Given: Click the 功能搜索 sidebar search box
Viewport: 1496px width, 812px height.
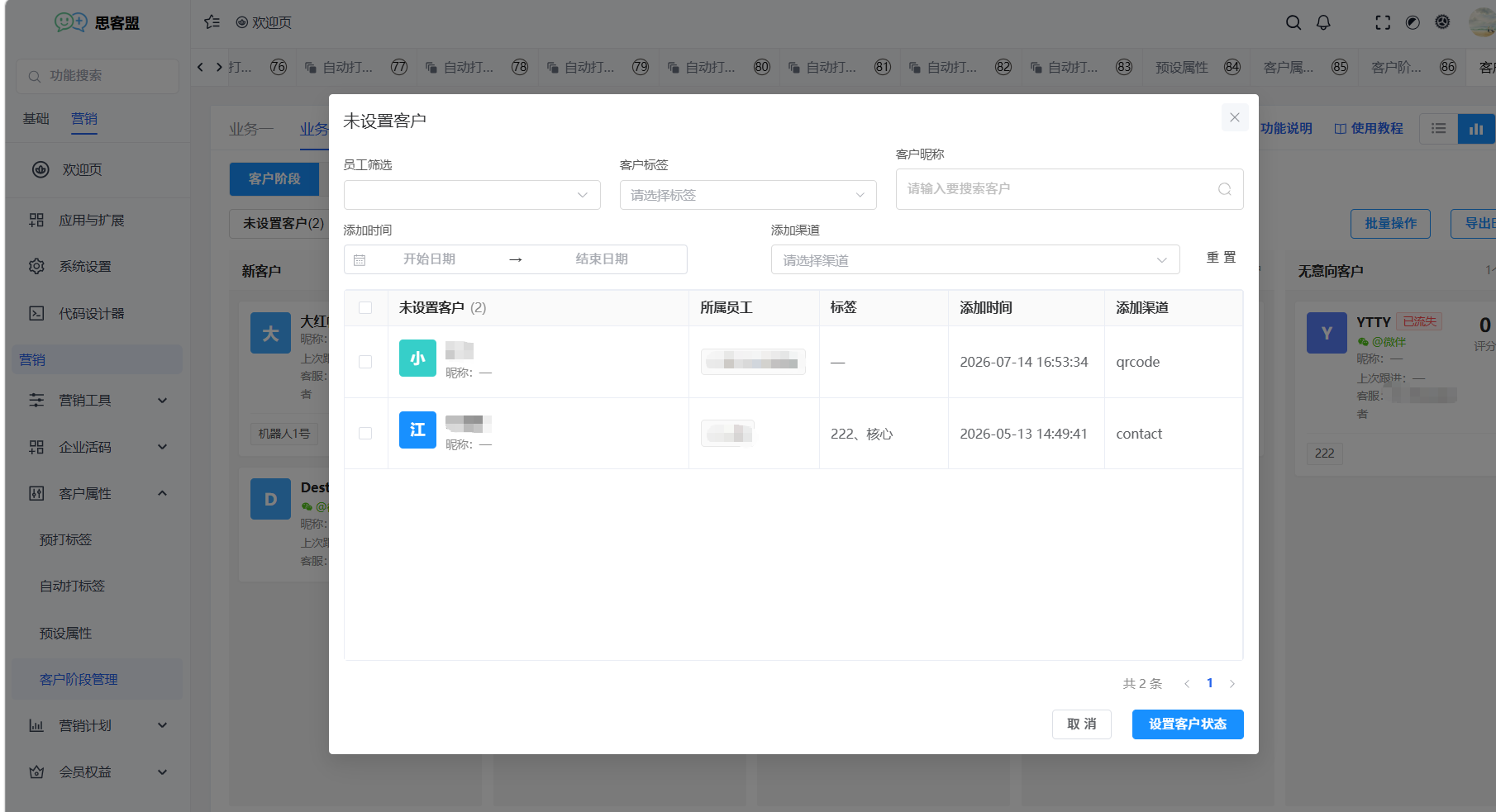Looking at the screenshot, I should pos(98,76).
